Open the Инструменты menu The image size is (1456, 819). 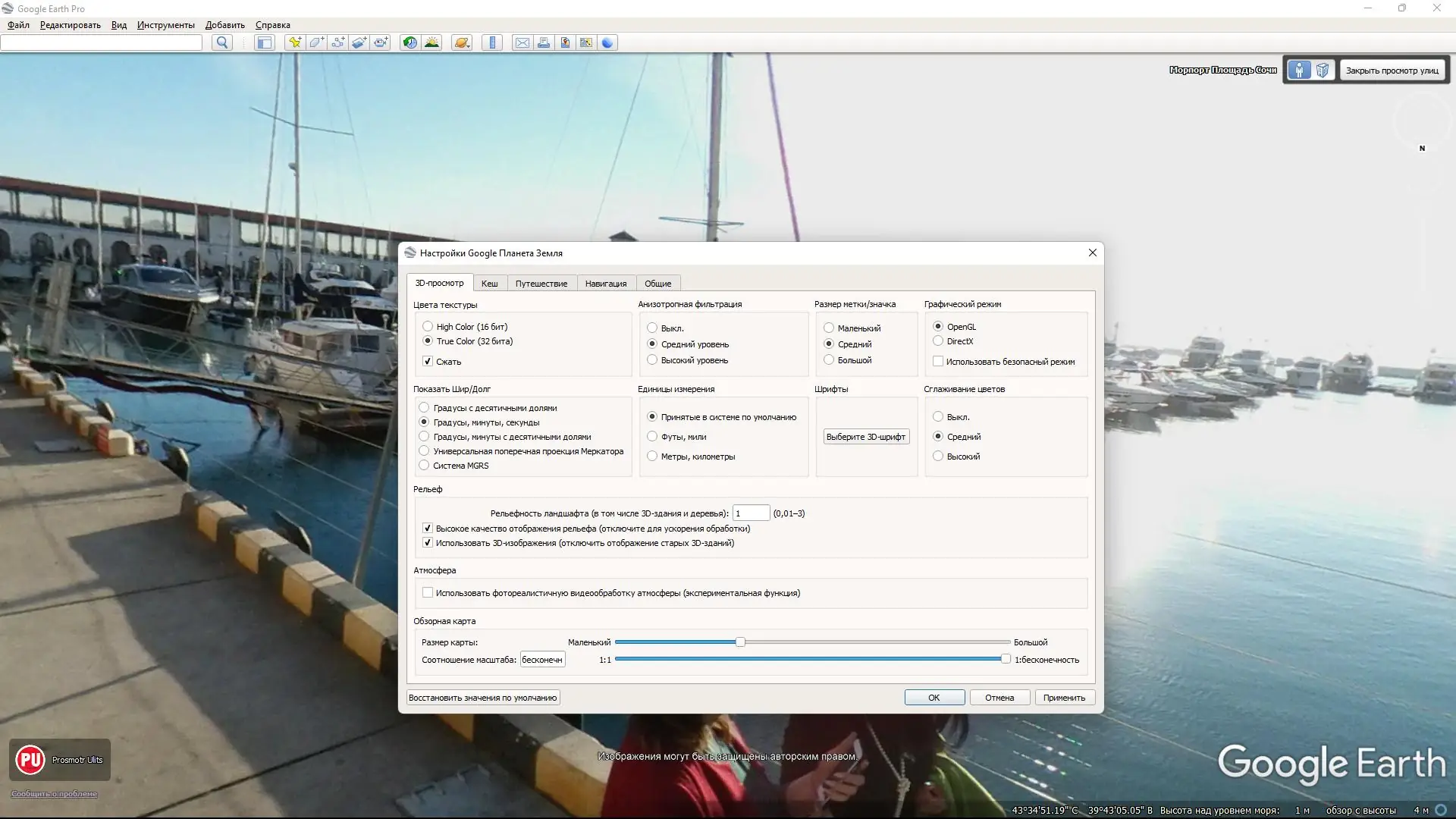[165, 25]
